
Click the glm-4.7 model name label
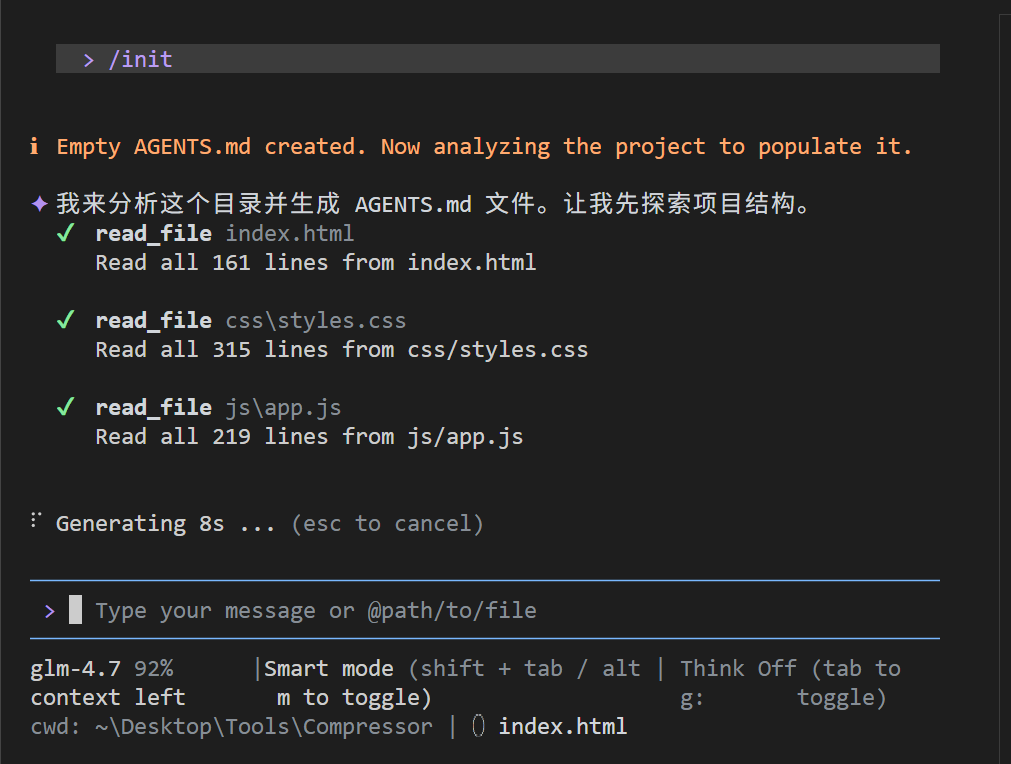[x=75, y=669]
